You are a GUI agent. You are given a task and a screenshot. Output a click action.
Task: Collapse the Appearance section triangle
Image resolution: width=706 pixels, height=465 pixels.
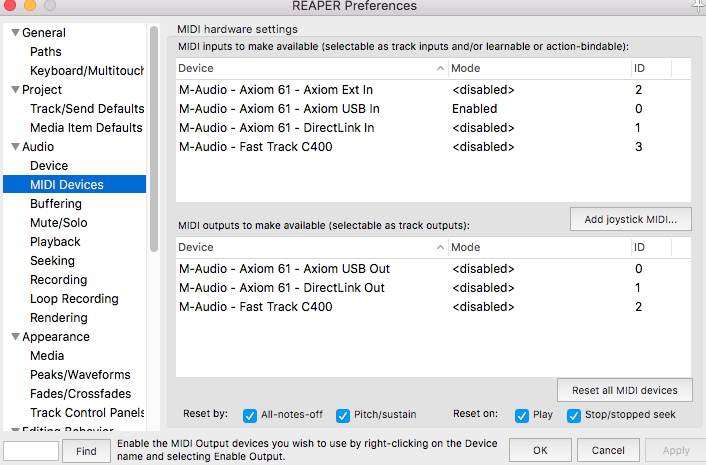(x=14, y=337)
